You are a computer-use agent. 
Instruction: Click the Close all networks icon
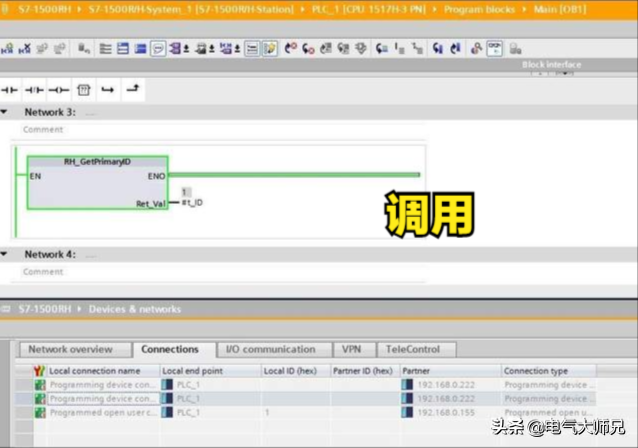click(123, 49)
